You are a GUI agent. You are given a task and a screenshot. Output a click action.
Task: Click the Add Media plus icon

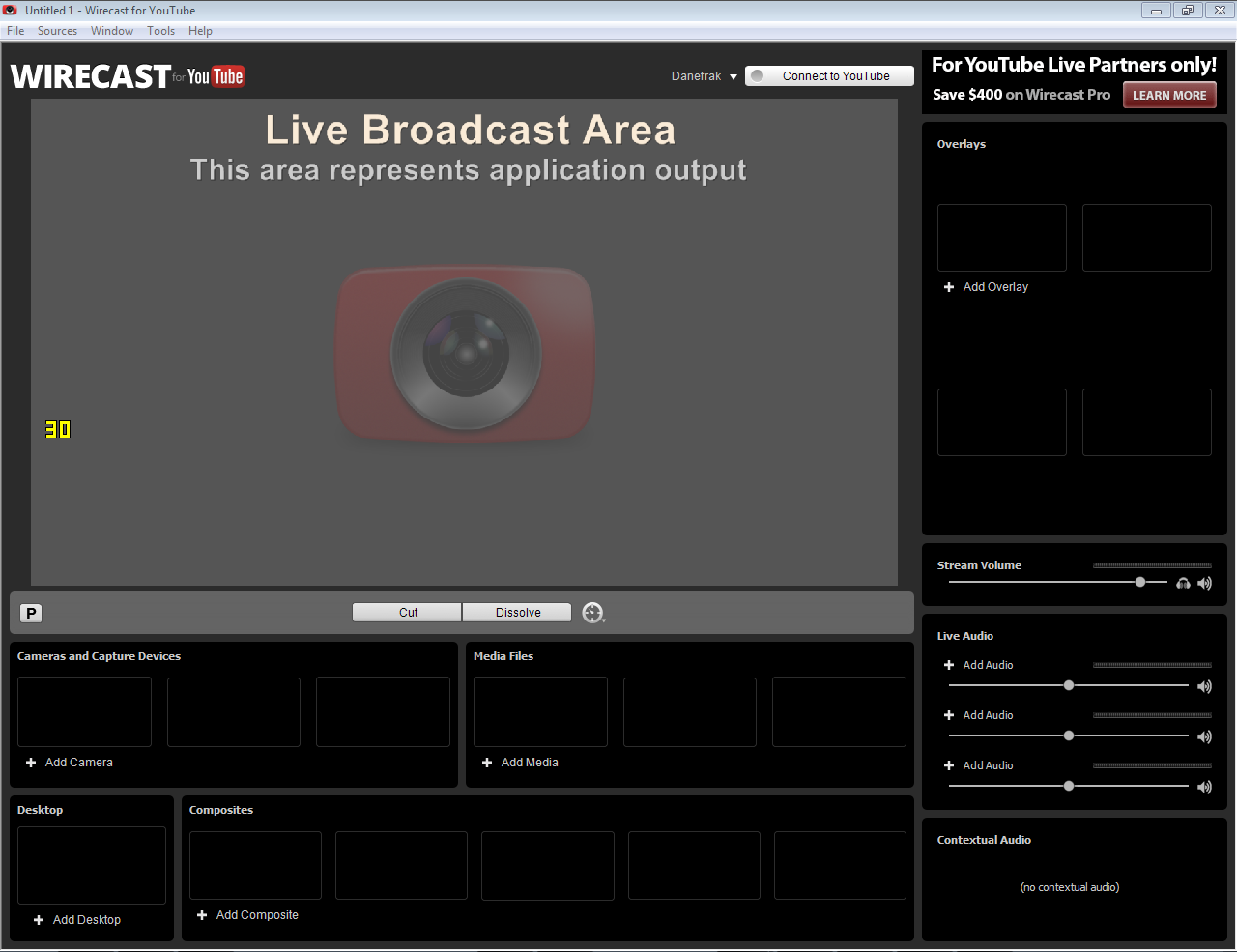pyautogui.click(x=487, y=763)
